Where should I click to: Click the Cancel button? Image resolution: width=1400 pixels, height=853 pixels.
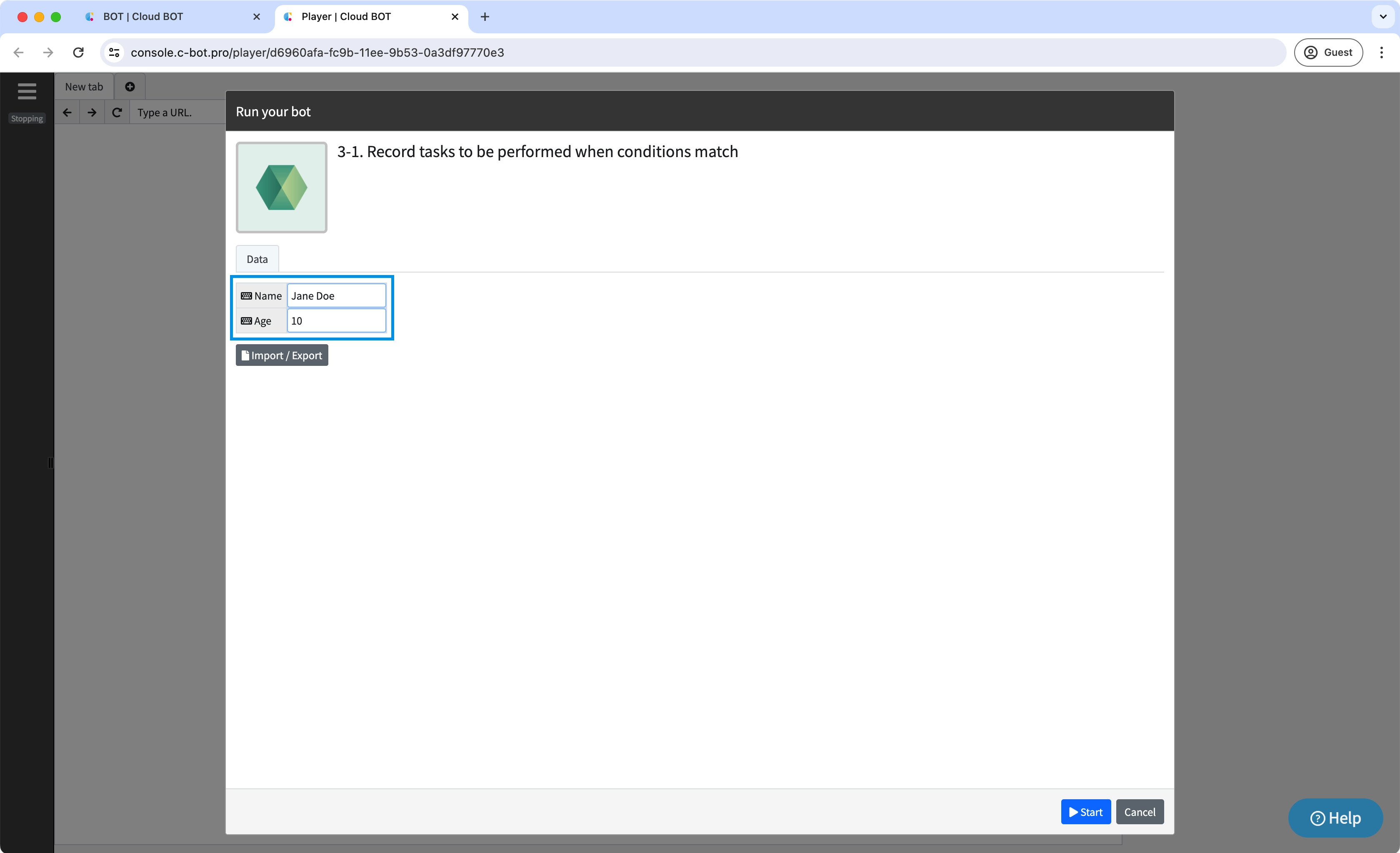point(1139,811)
